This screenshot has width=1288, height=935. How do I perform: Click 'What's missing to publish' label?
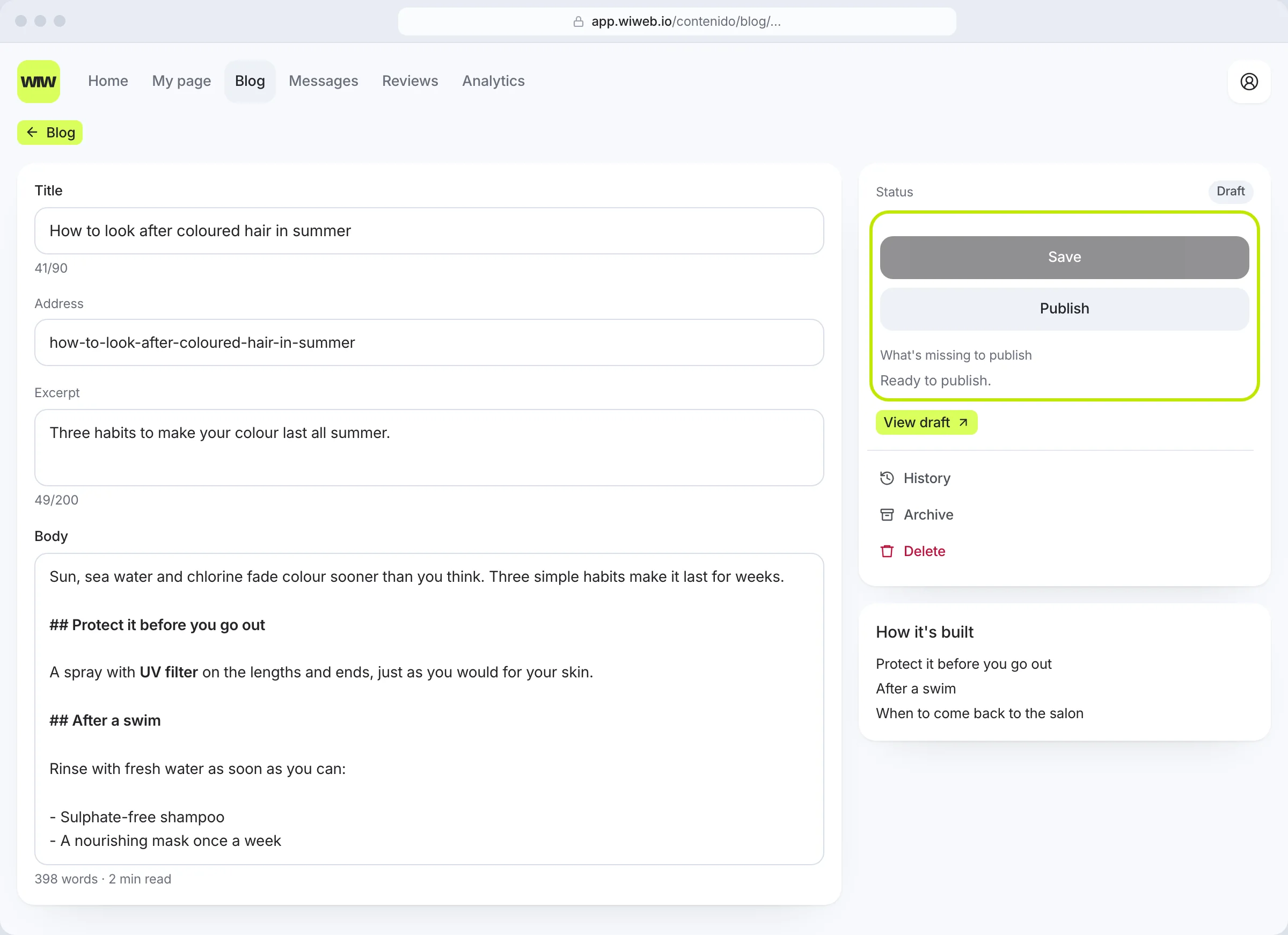click(x=955, y=356)
